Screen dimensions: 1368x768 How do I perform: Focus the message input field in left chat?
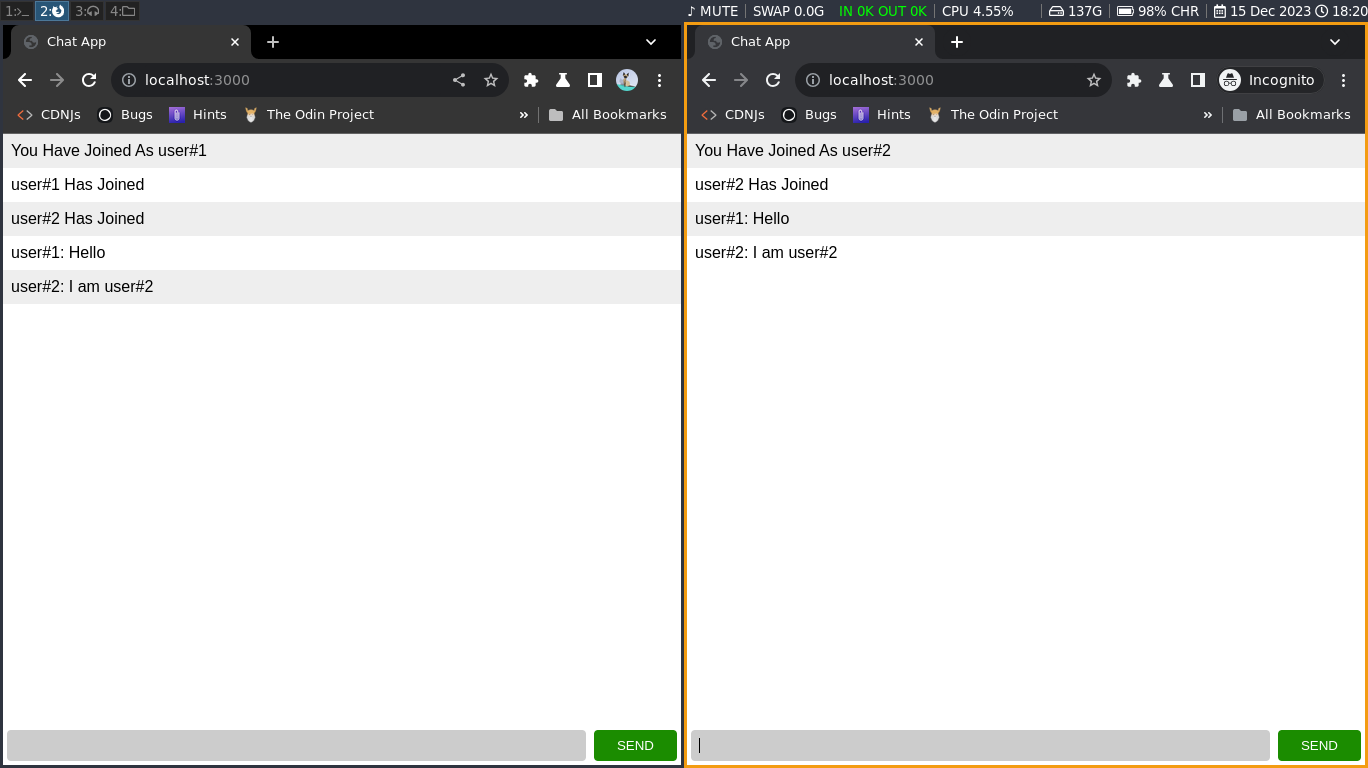(296, 745)
